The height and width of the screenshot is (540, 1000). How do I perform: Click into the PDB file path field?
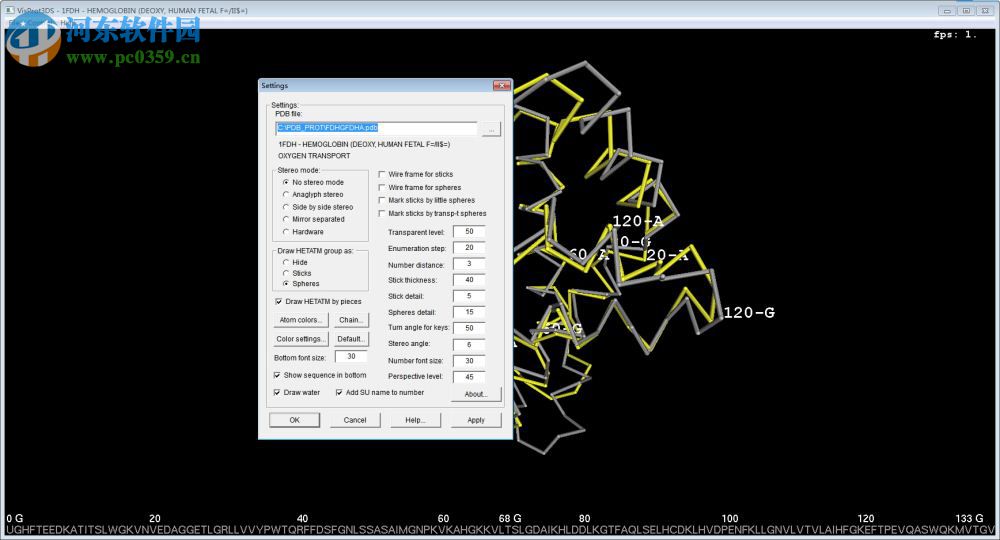[x=376, y=128]
